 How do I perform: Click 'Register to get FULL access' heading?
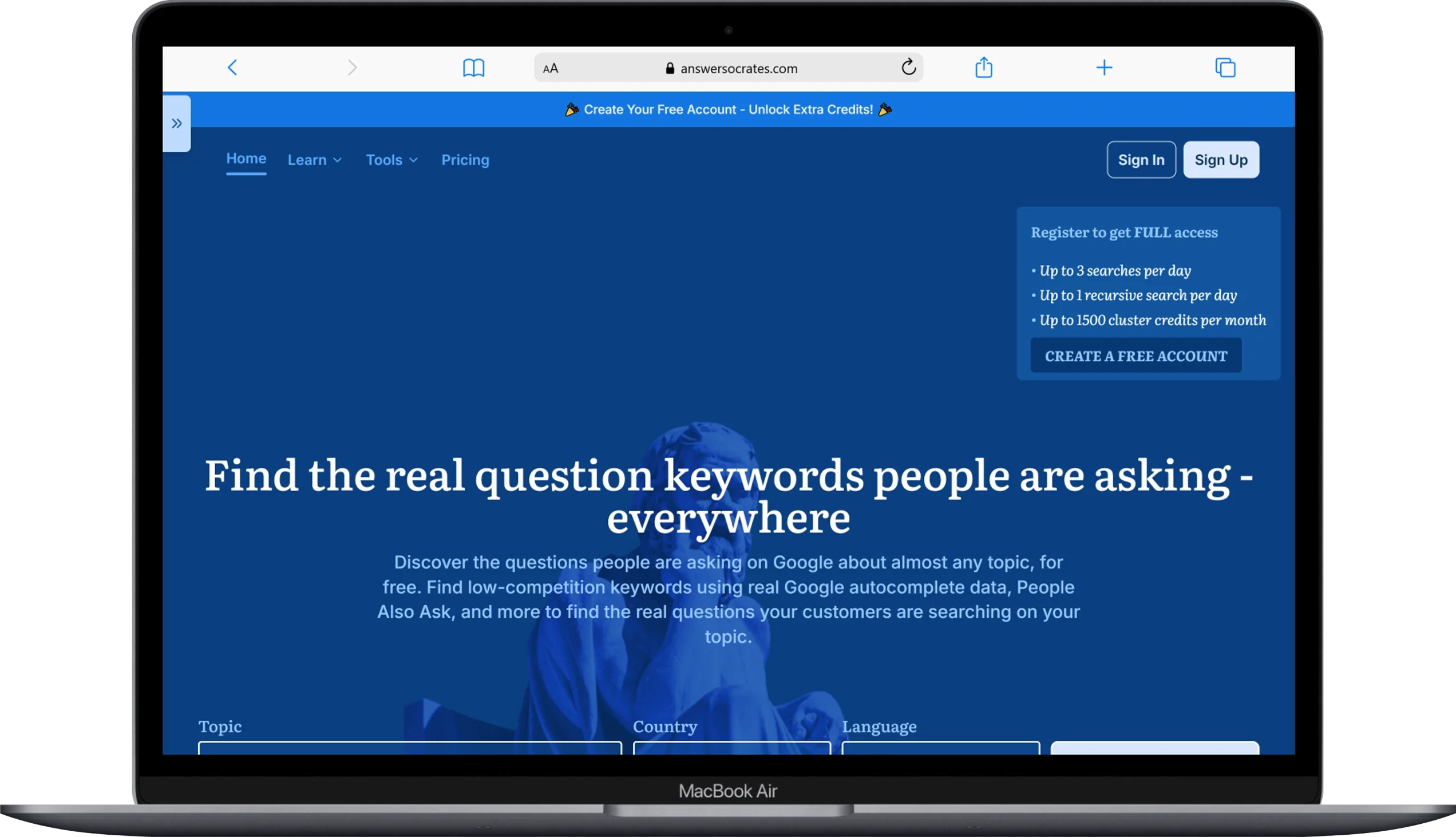pos(1124,232)
